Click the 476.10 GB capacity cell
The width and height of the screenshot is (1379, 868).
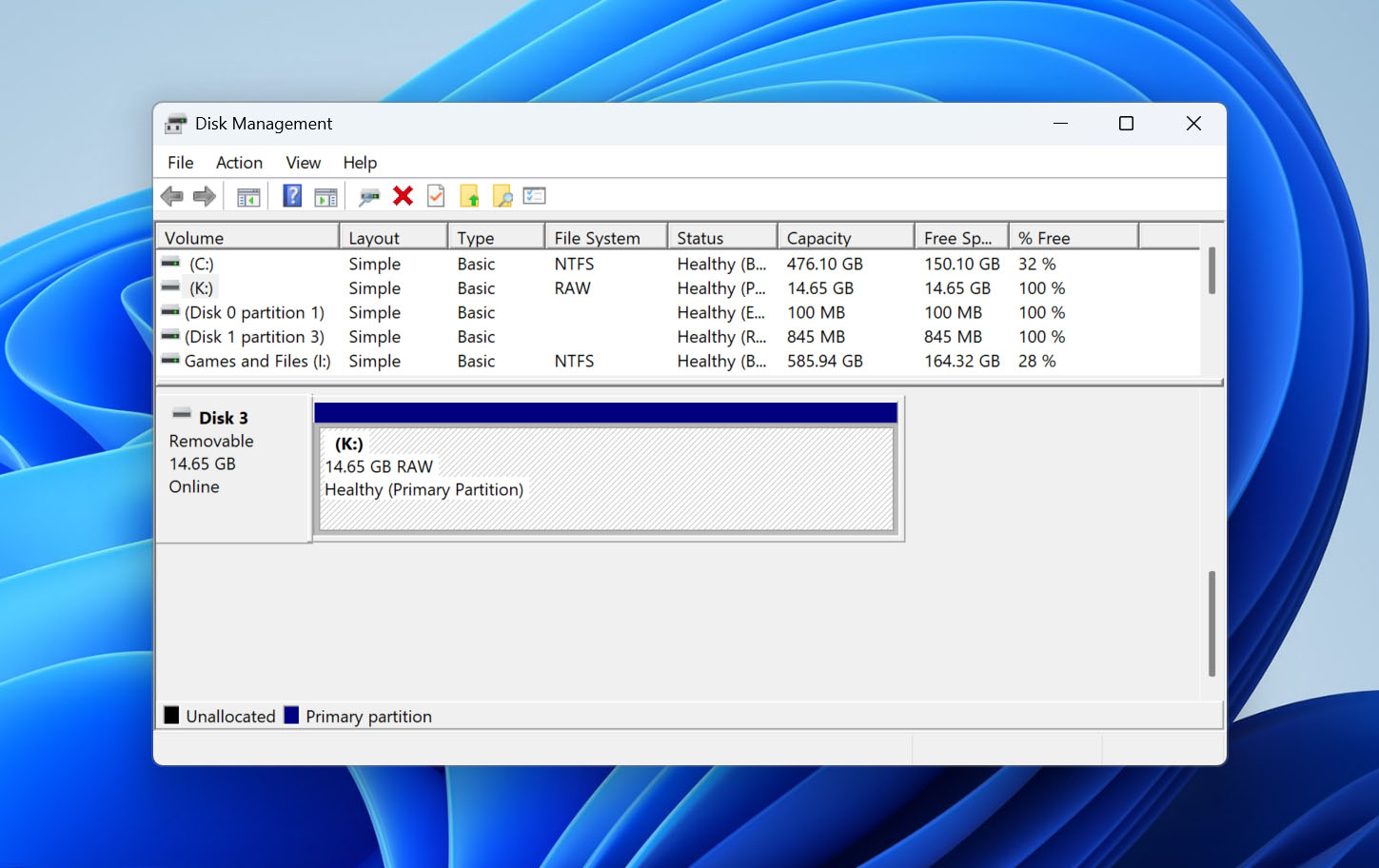tap(824, 264)
